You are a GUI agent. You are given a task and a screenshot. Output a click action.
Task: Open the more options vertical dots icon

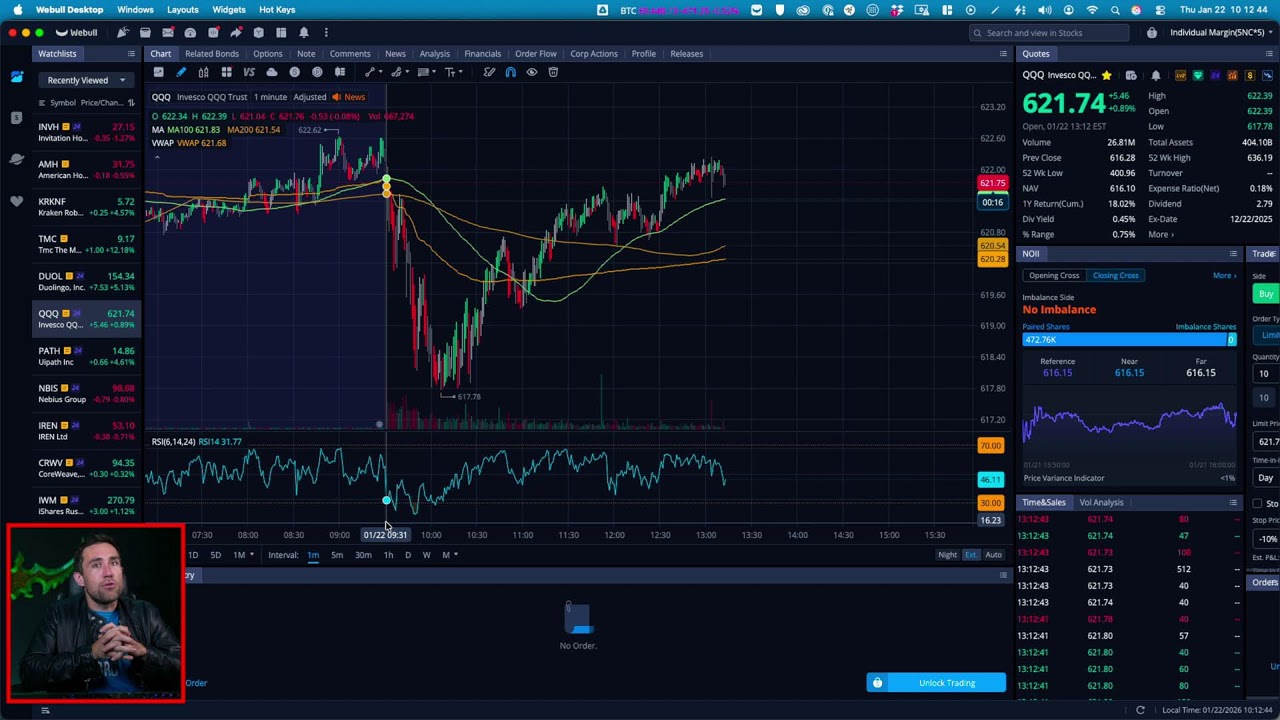(326, 32)
